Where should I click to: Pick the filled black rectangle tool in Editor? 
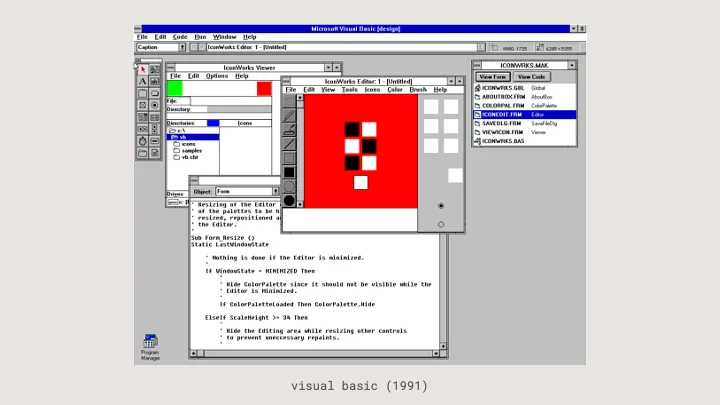coord(289,172)
